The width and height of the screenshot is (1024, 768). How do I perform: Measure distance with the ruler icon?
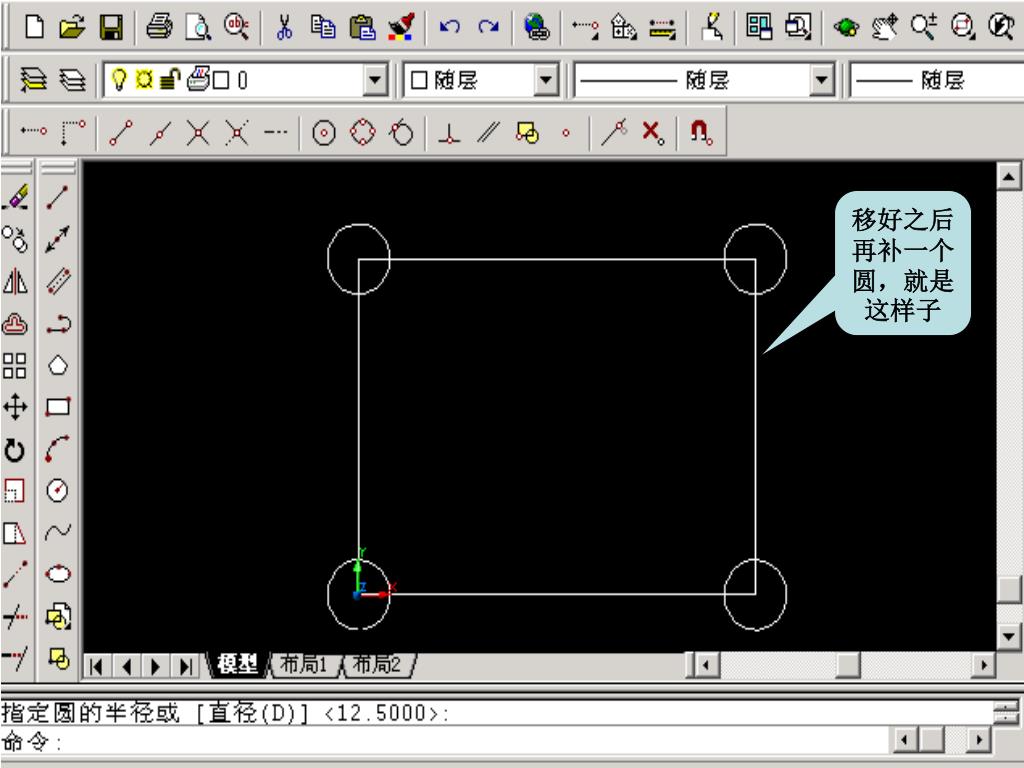(x=663, y=27)
